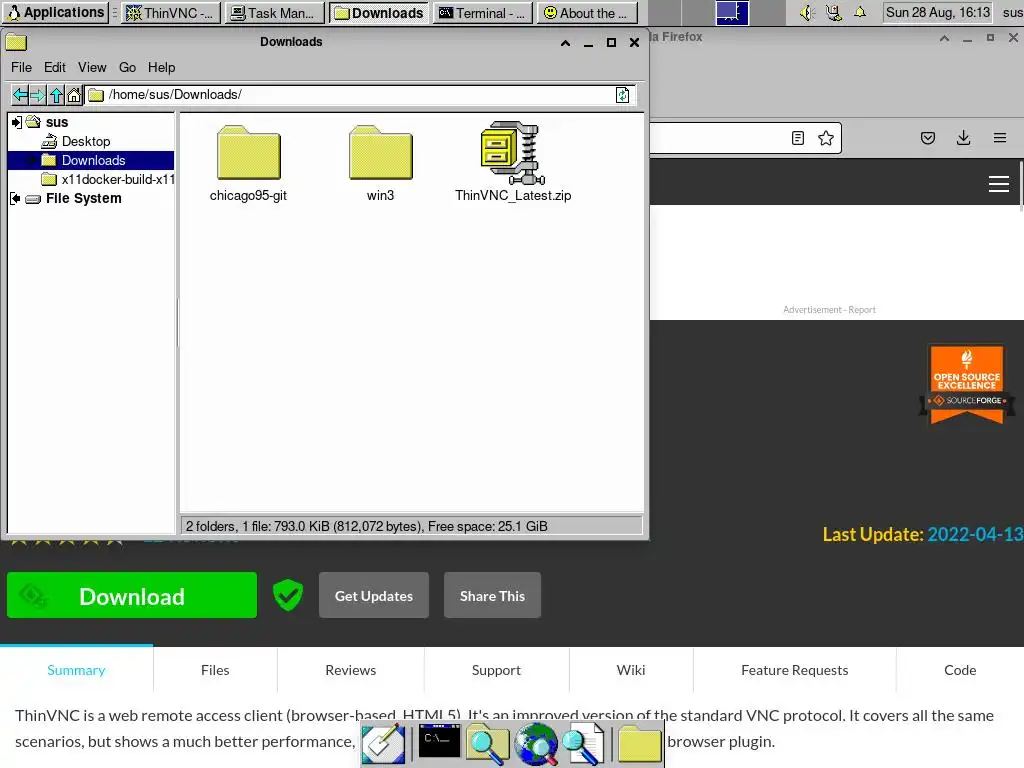1024x768 pixels.
Task: Open the volume control in system tray
Action: [x=807, y=12]
